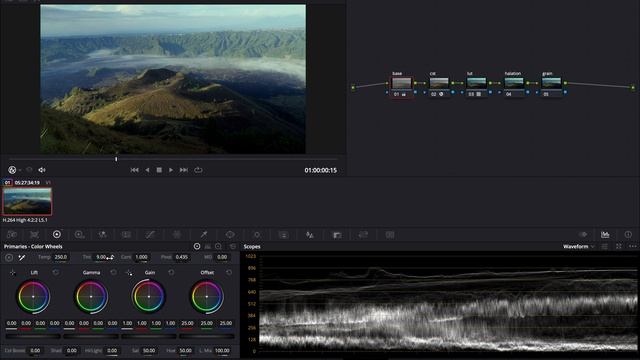Open the Key palette
This screenshot has width=640, height=360.
click(x=337, y=235)
